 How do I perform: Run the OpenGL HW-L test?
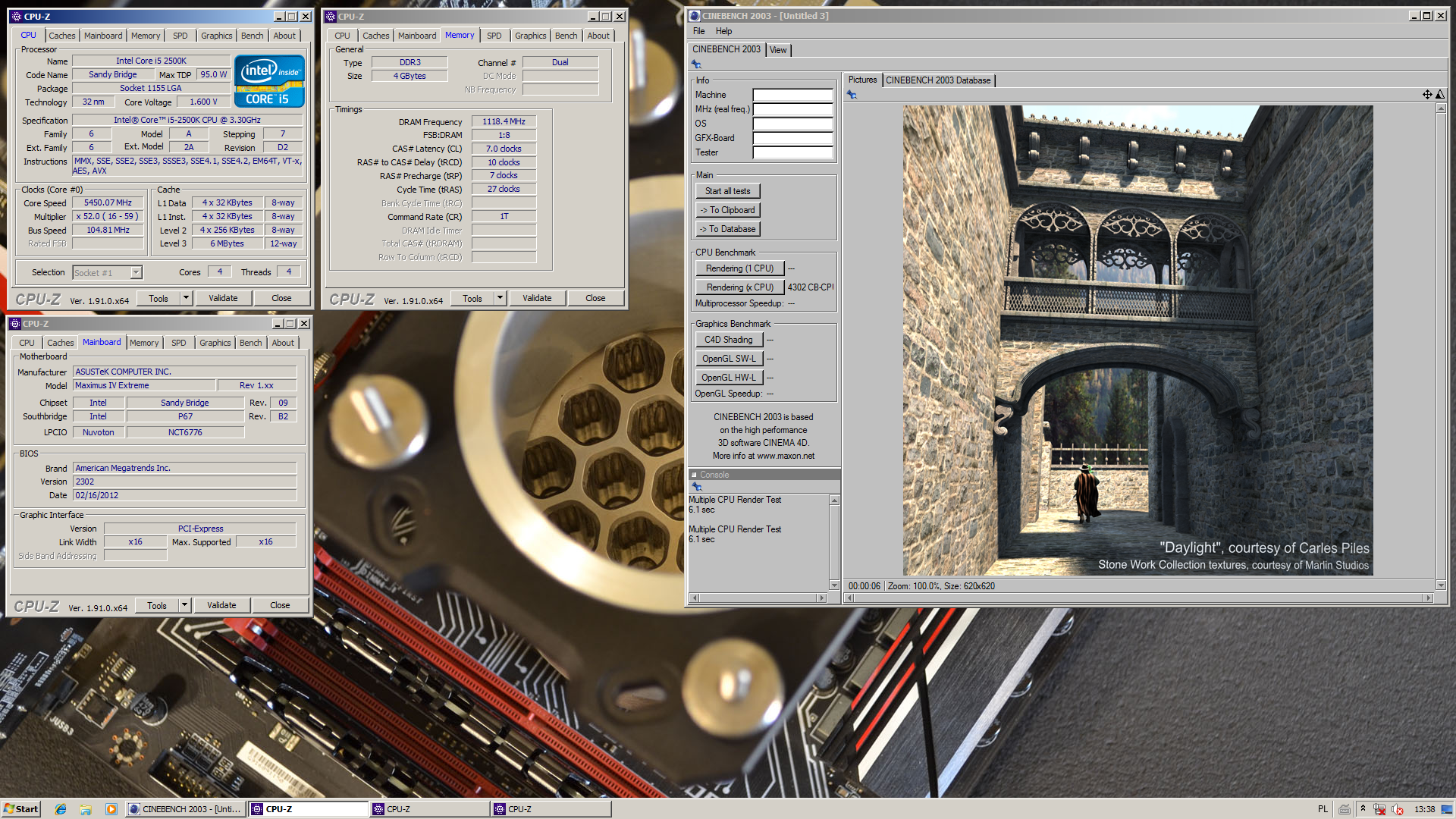(729, 378)
